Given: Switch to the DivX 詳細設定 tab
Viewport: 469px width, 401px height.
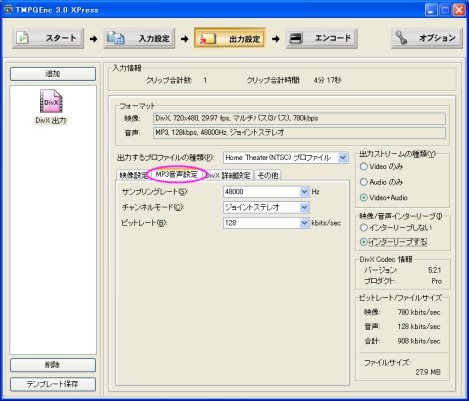Looking at the screenshot, I should 229,175.
